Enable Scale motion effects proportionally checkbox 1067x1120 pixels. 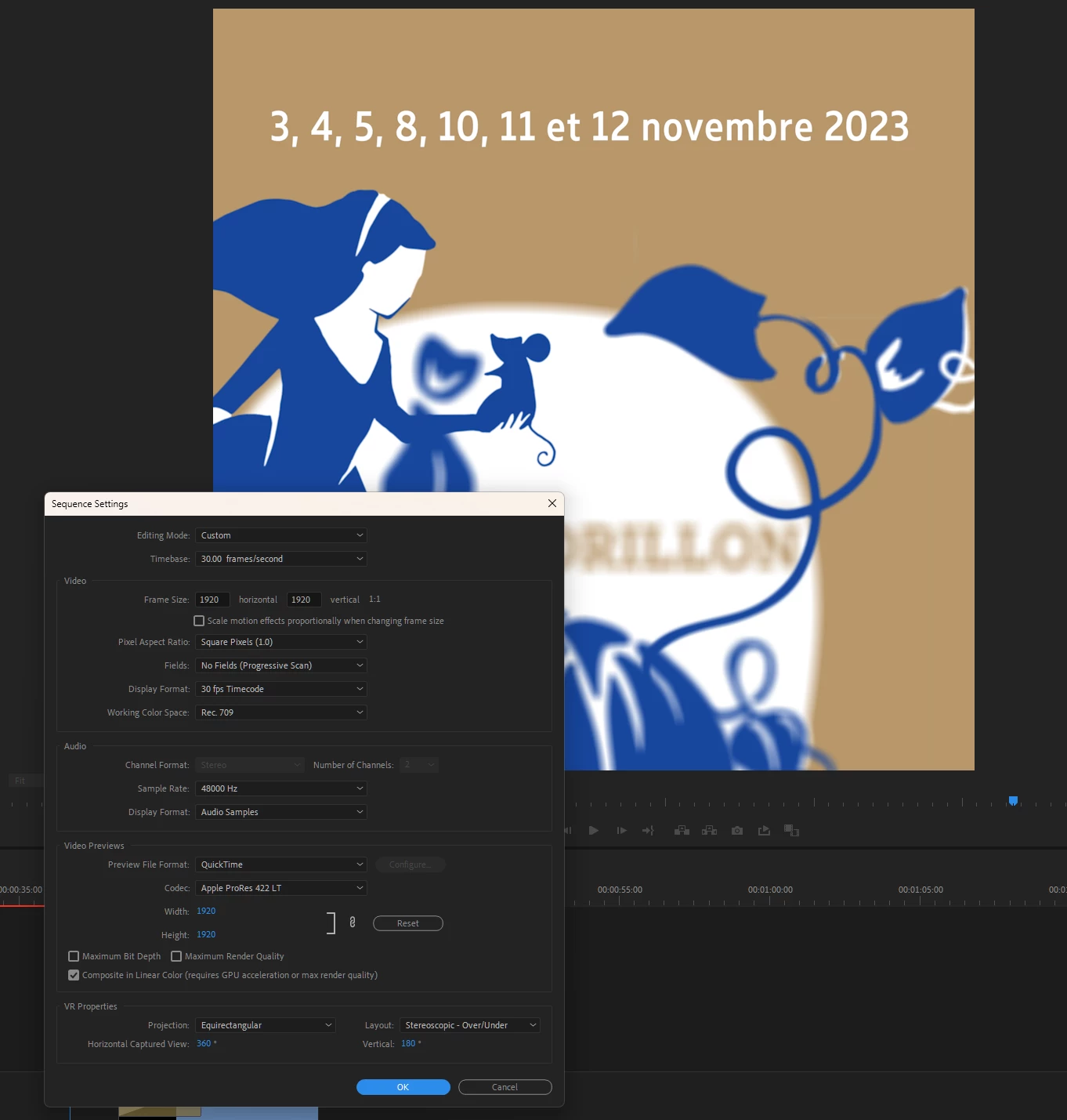(199, 621)
